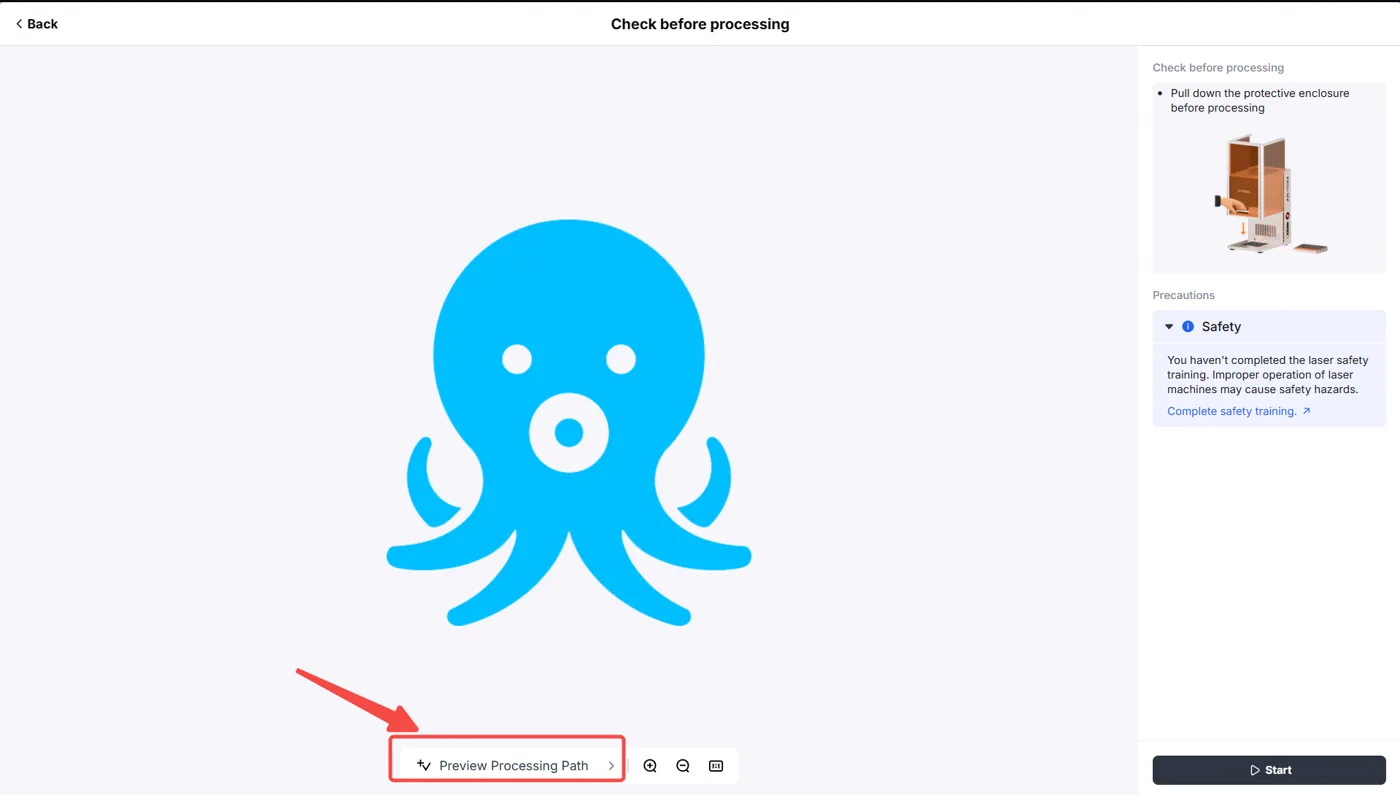This screenshot has height=795, width=1400.
Task: Collapse the Safety section triangle
Action: [x=1169, y=327]
